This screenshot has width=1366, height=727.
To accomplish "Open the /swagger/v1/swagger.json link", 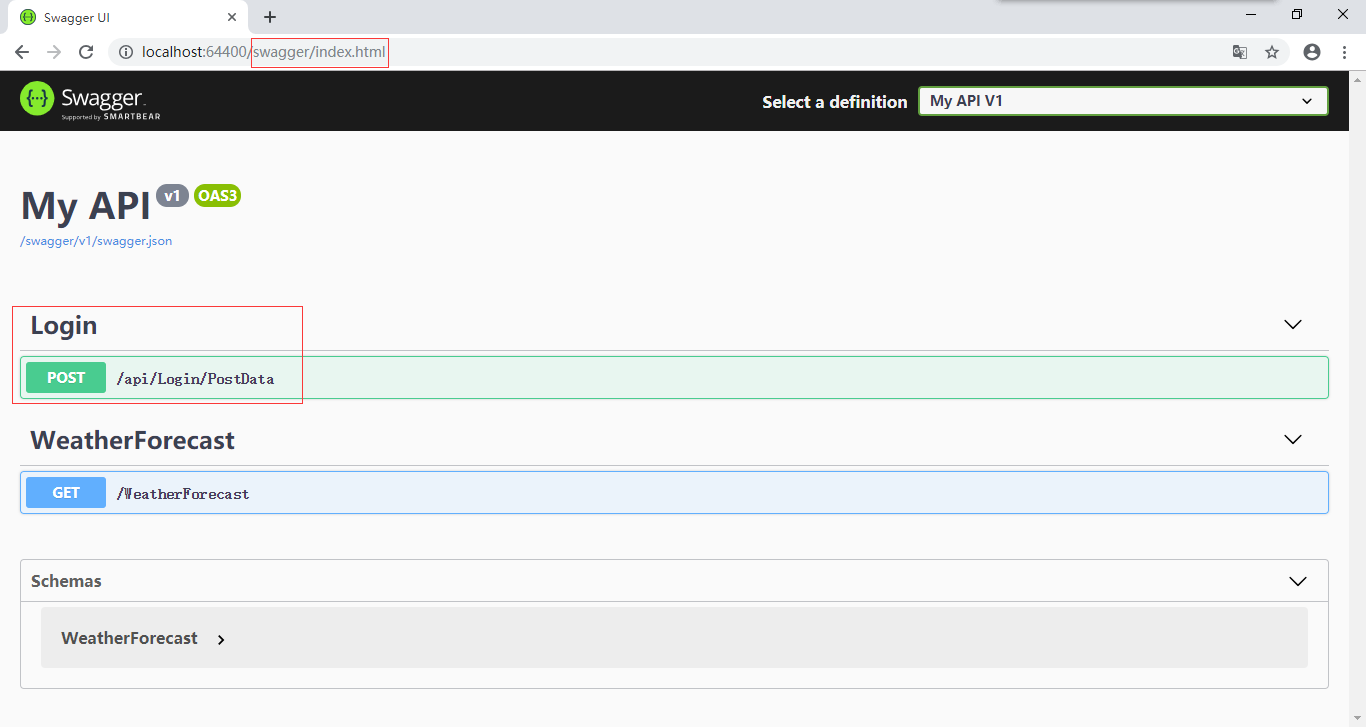I will point(96,241).
